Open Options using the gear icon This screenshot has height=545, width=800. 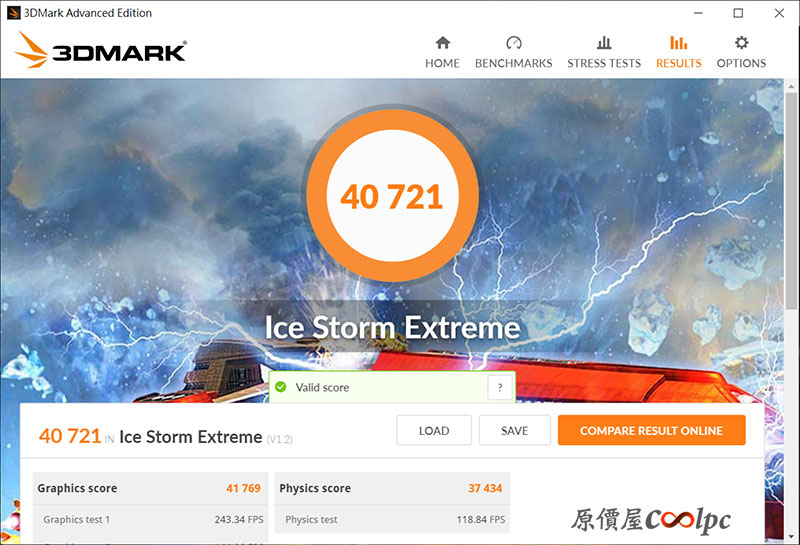[741, 42]
